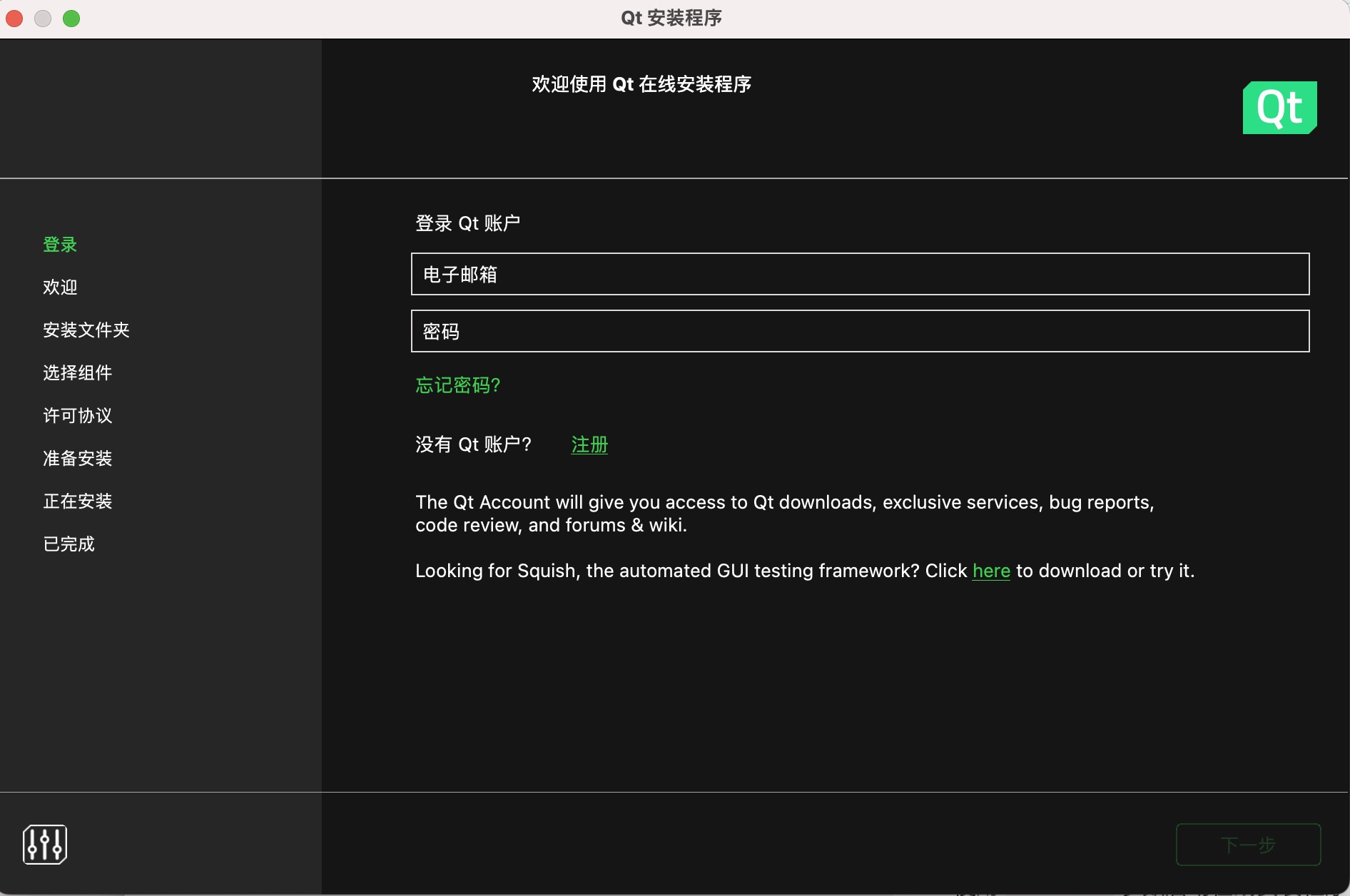This screenshot has height=896, width=1350.
Task: Select the 选择组件 step in sidebar
Action: 78,373
